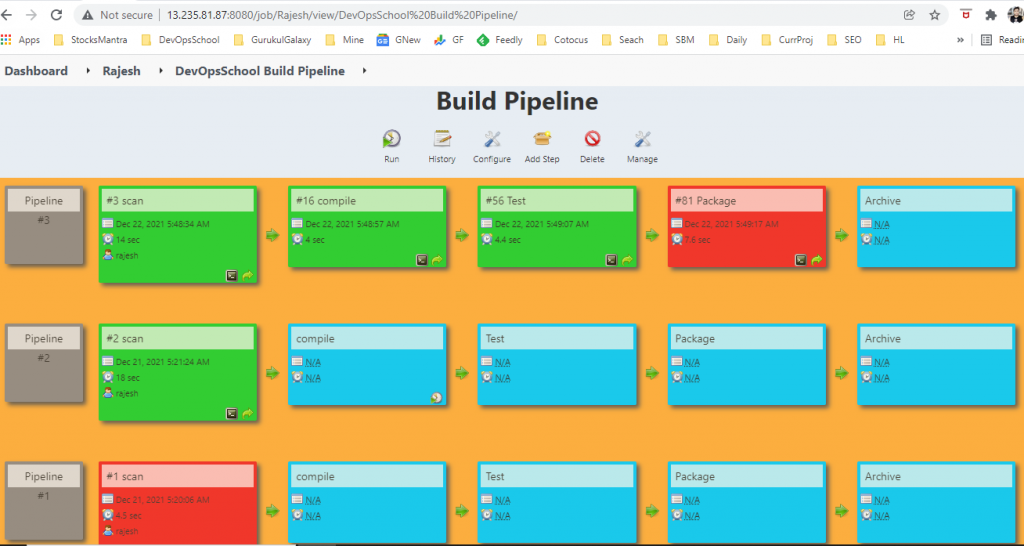Trigger the compile step in pipeline #2
Image resolution: width=1024 pixels, height=546 pixels.
437,397
